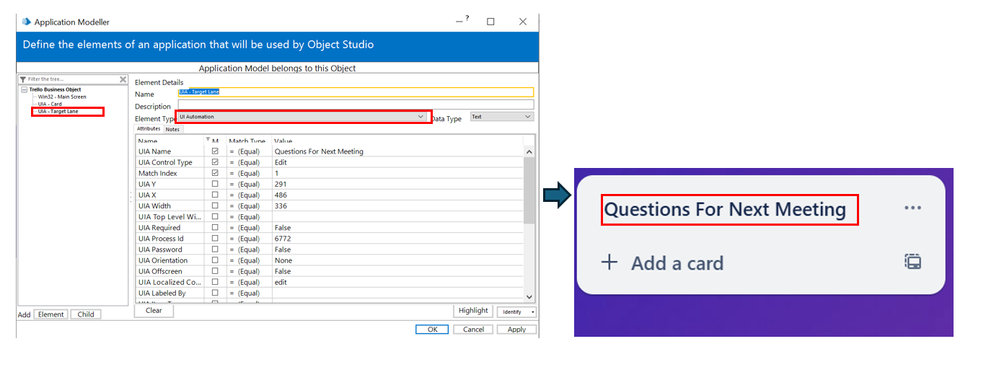This screenshot has width=999, height=367.
Task: Click the UIA Name value cell
Action: 398,152
